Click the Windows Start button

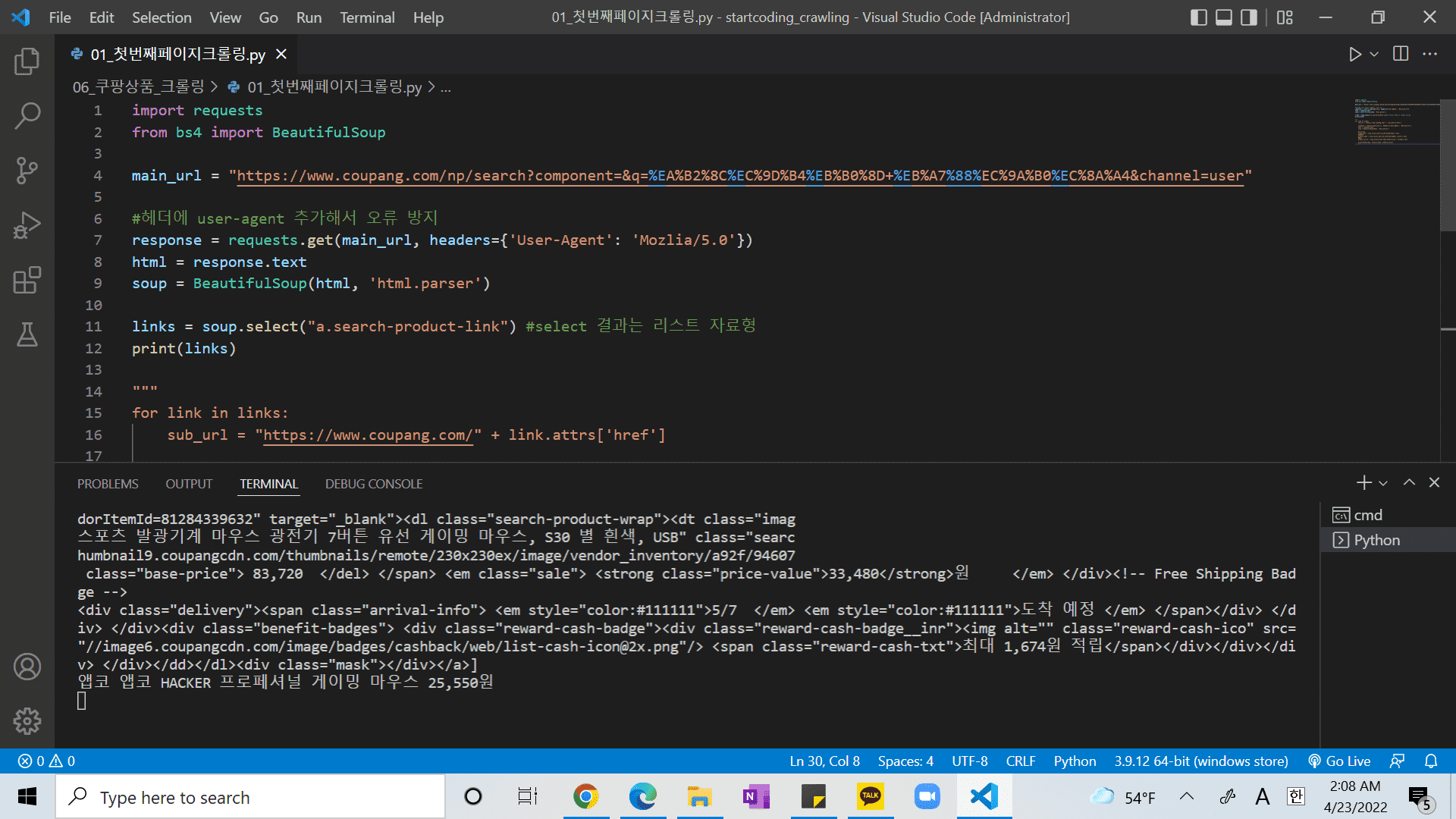pyautogui.click(x=27, y=797)
